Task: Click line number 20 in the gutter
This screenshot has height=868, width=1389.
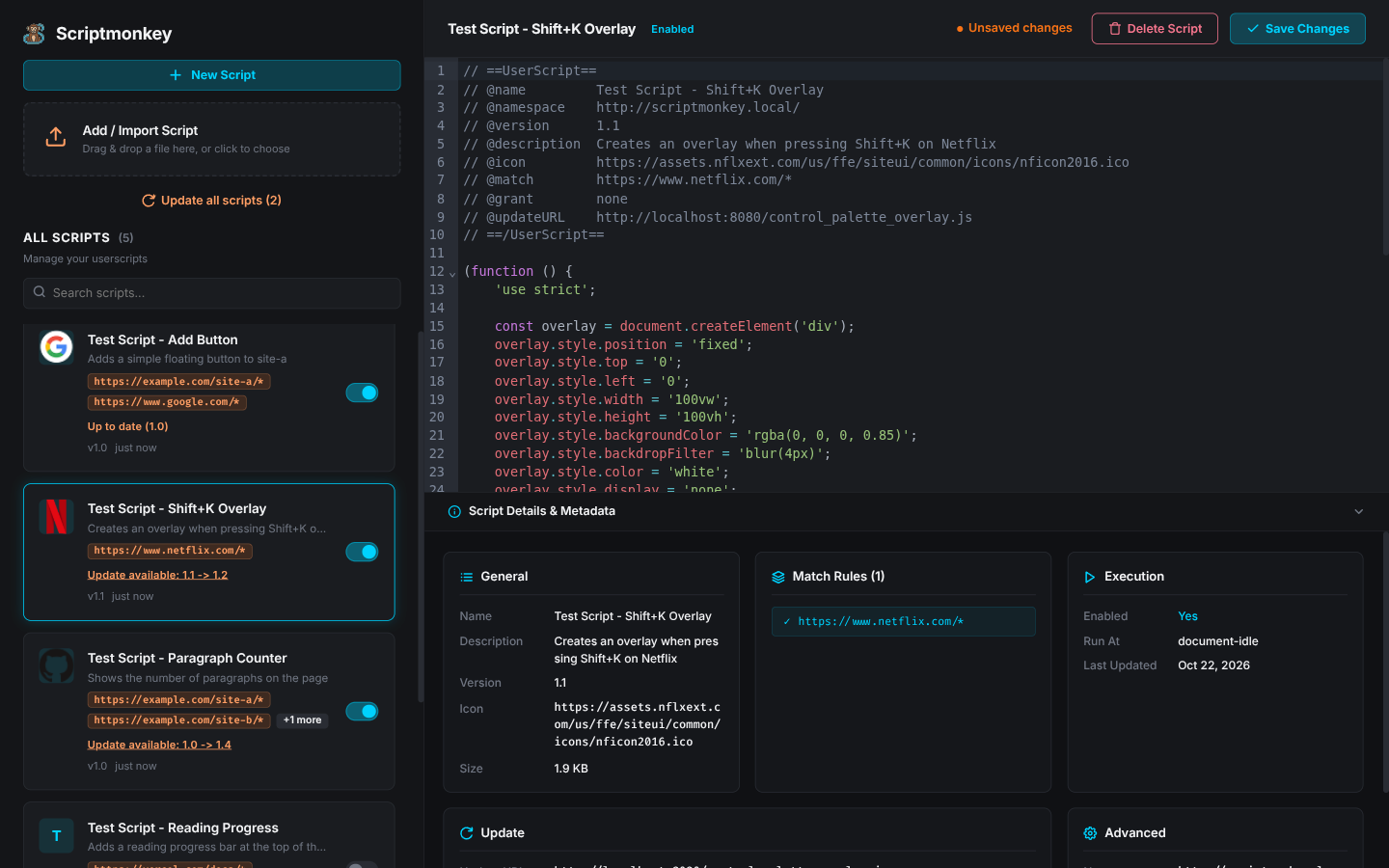Action: (x=436, y=418)
